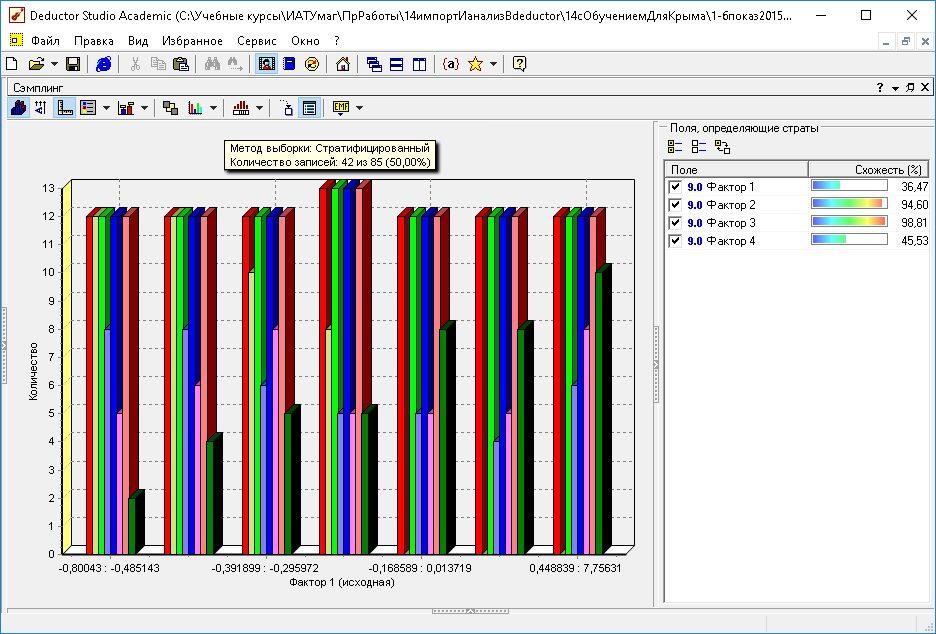Click the Фактор 3 similarity gradient bar
The height and width of the screenshot is (634, 936).
tap(849, 221)
